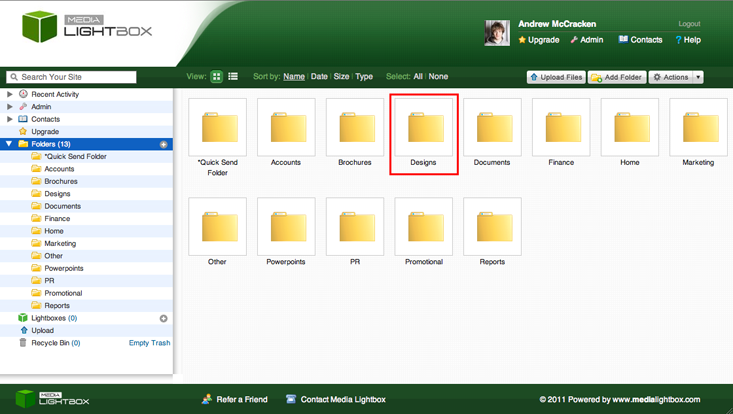The height and width of the screenshot is (414, 733).
Task: Open the Upload item in sidebar
Action: pyautogui.click(x=42, y=330)
